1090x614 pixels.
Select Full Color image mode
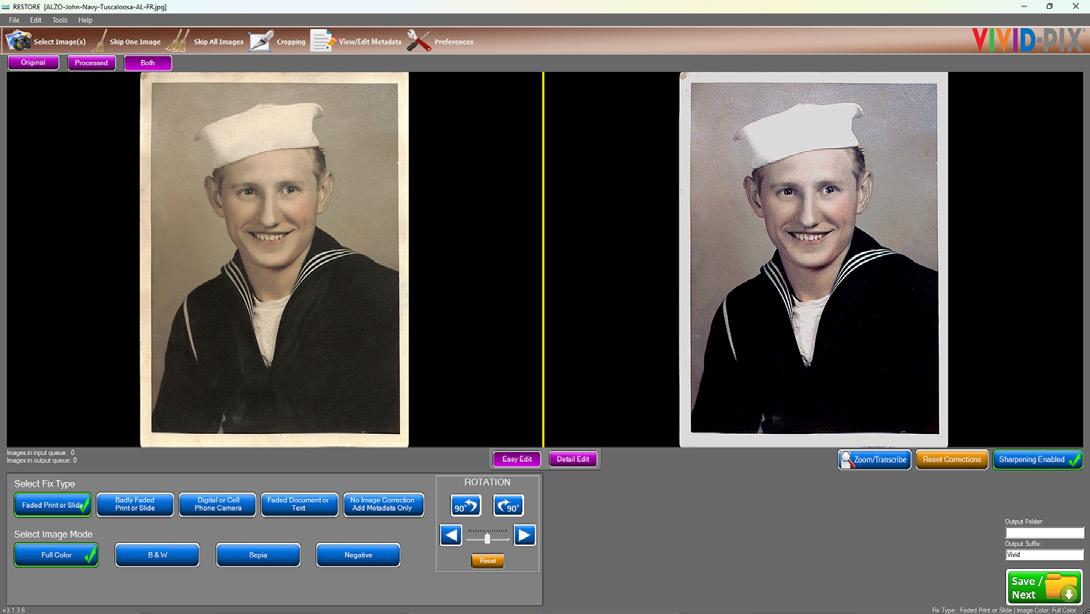(x=56, y=555)
